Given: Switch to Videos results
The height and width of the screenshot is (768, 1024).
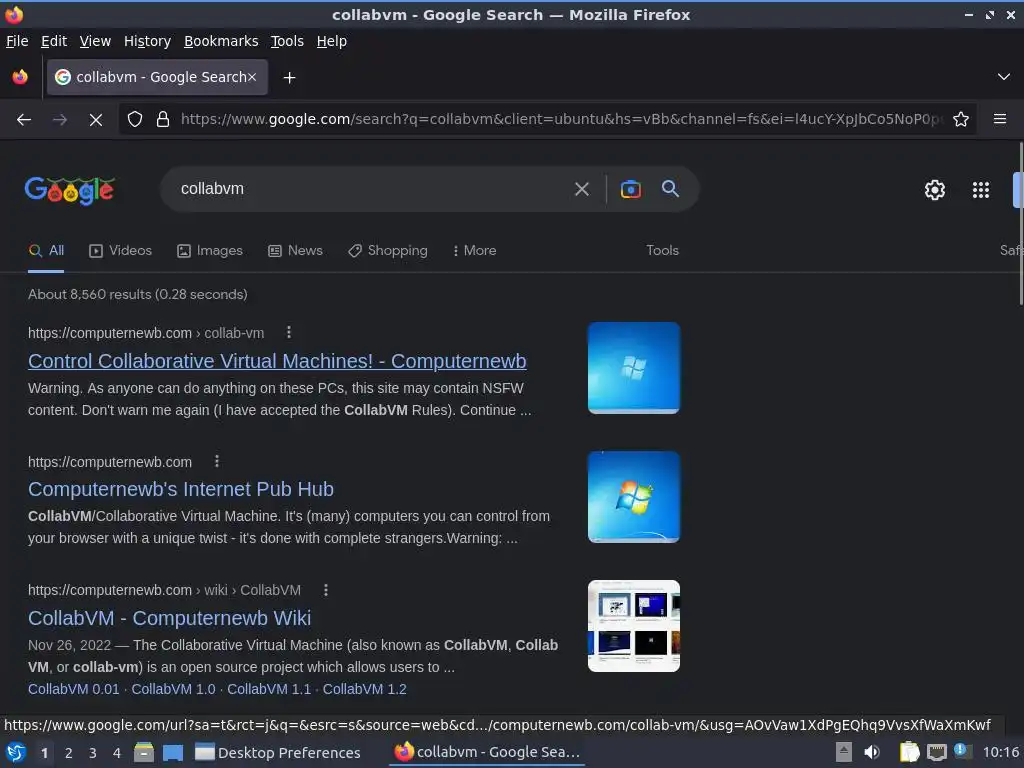Looking at the screenshot, I should click(x=120, y=251).
